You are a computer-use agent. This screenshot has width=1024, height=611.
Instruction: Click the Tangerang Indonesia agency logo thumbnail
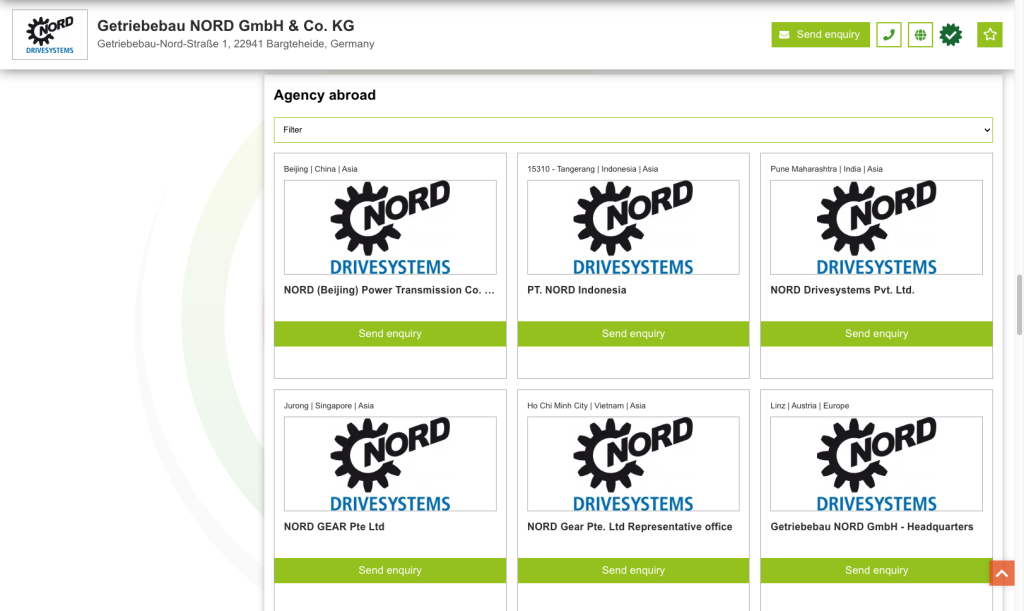633,227
